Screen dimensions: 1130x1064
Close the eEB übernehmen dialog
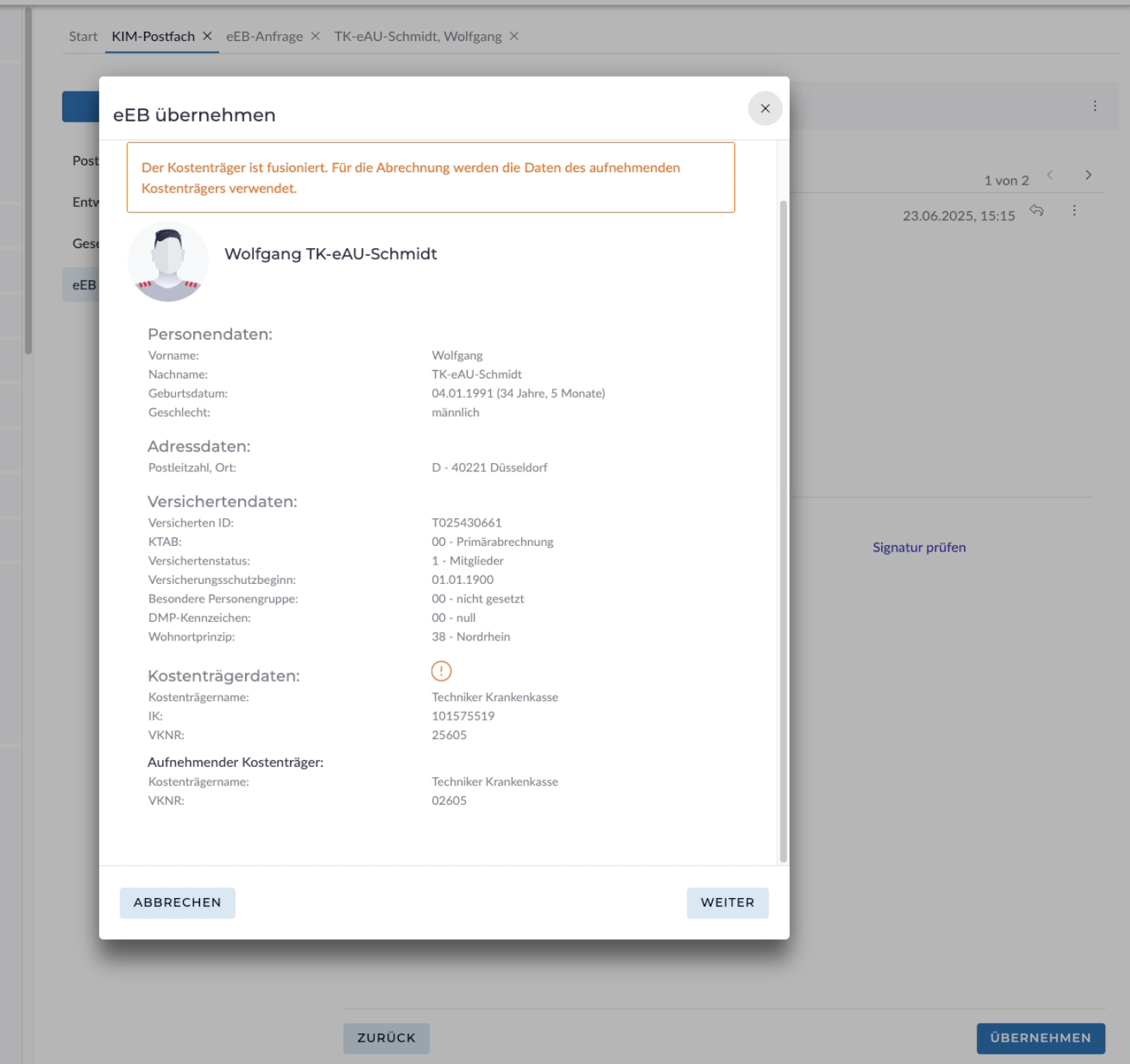(765, 109)
